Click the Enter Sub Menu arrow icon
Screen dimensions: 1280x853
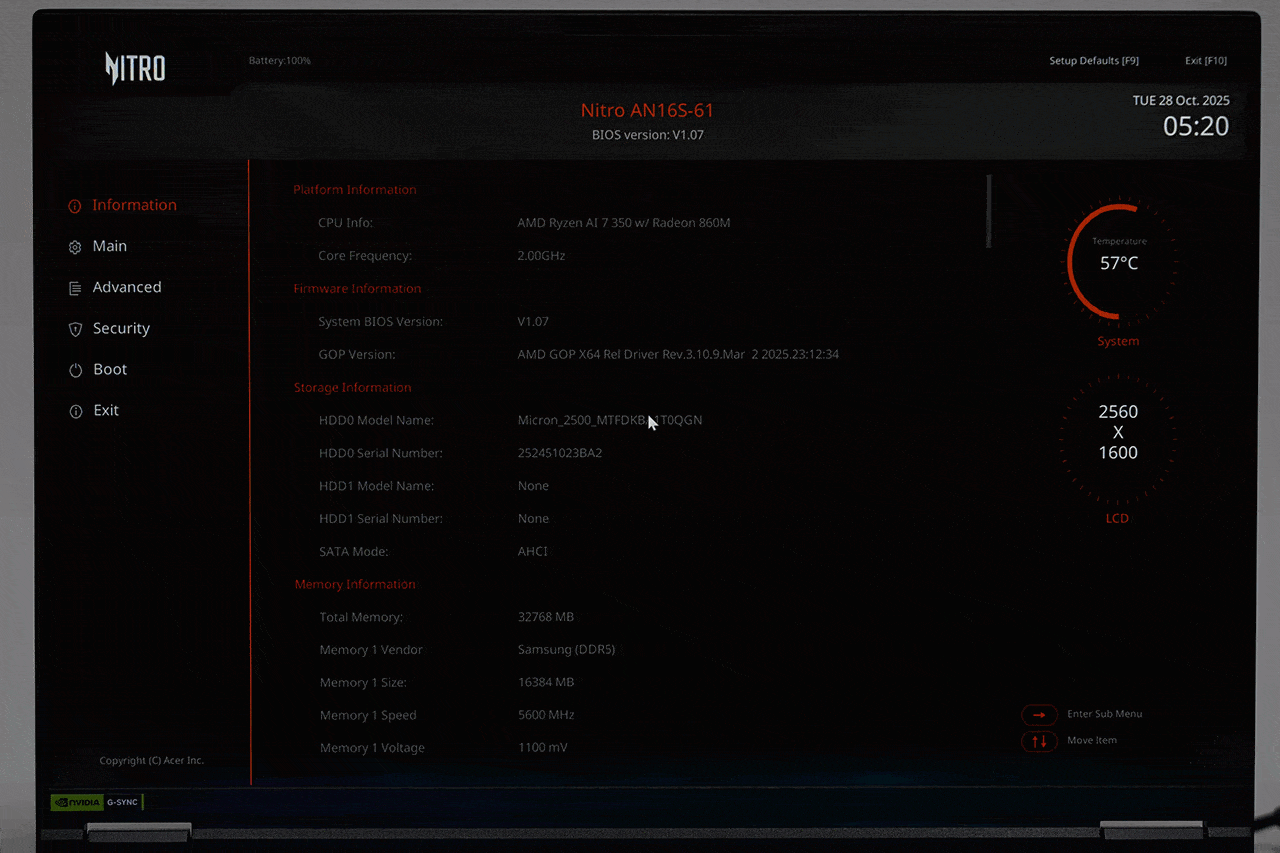[x=1039, y=714]
